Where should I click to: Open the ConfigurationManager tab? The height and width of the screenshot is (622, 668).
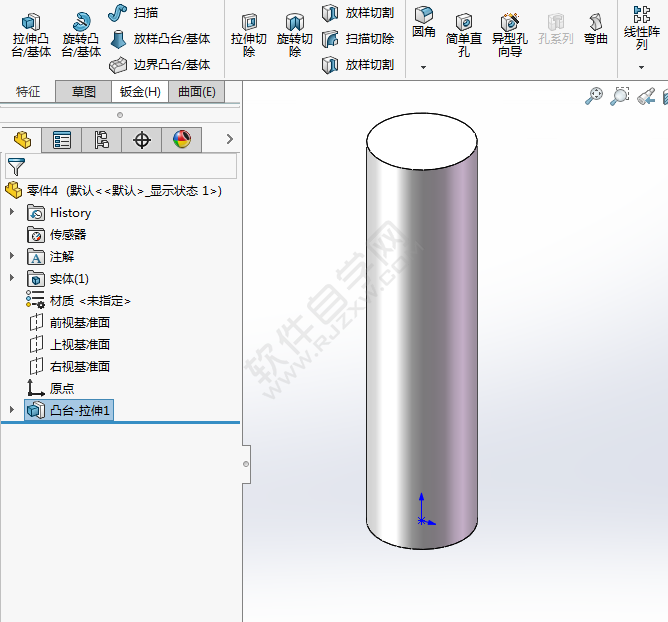101,140
